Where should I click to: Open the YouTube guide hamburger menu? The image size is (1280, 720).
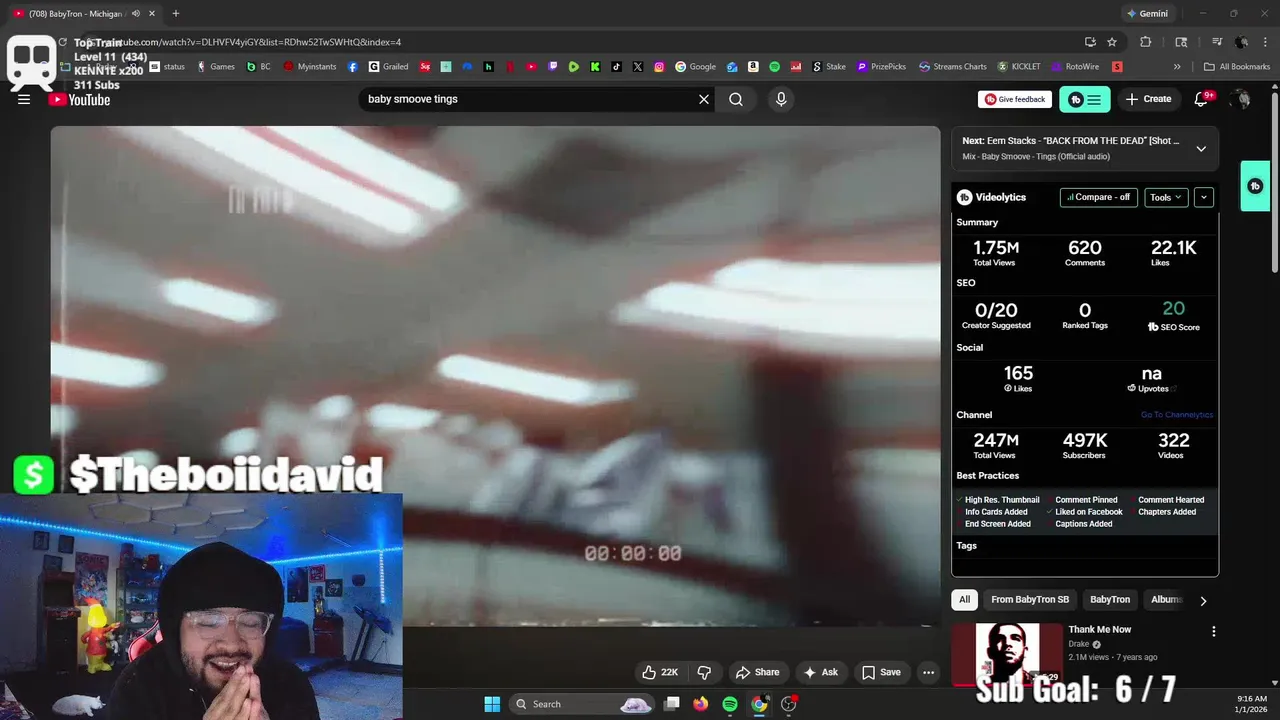(x=24, y=99)
